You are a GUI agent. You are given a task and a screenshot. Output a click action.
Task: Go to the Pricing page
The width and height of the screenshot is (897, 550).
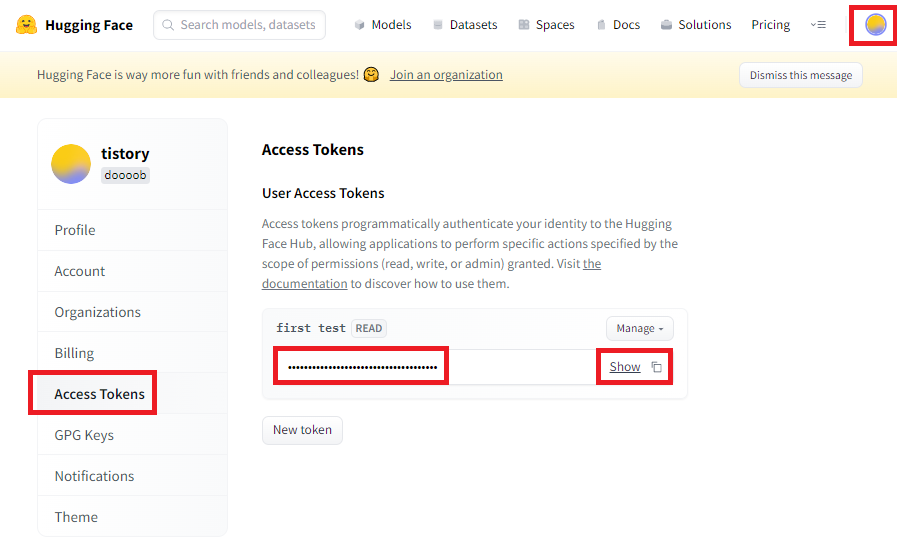(771, 25)
